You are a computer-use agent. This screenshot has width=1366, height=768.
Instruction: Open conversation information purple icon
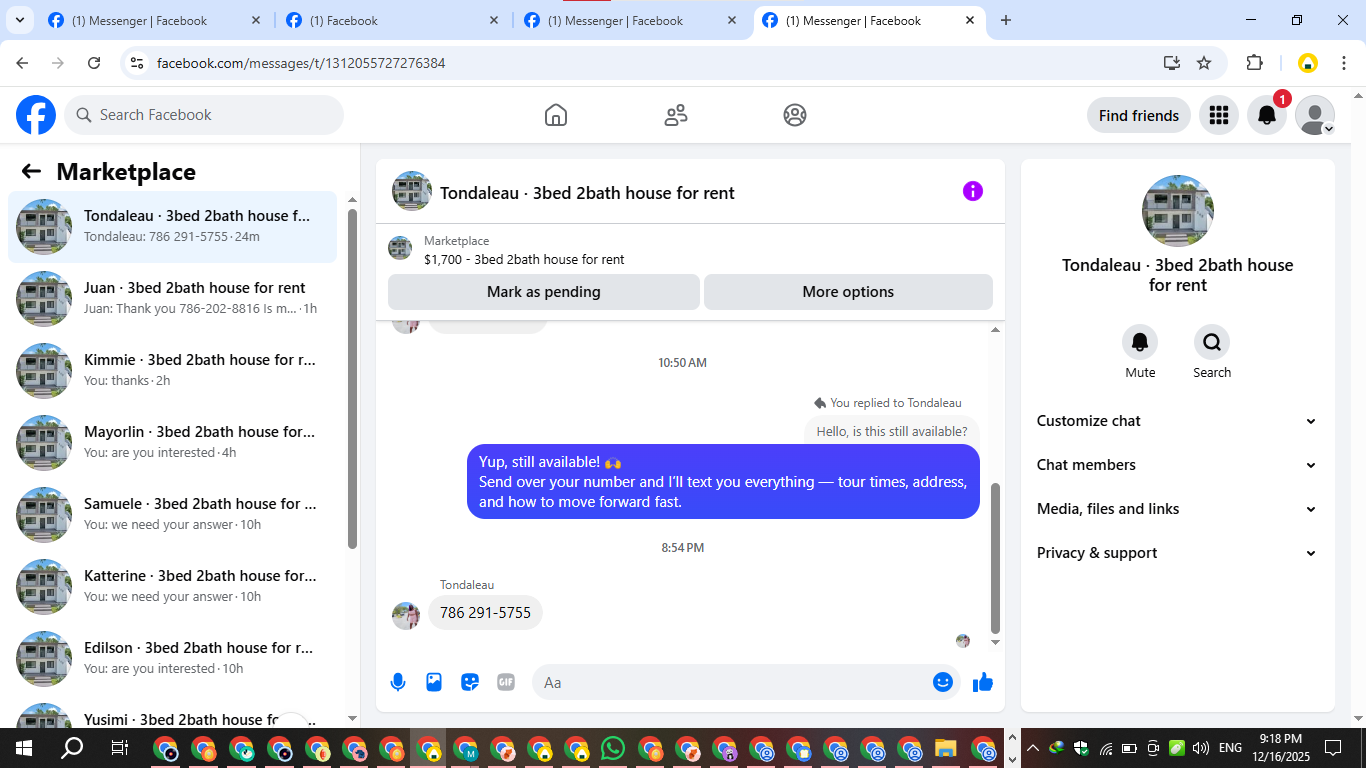[973, 191]
